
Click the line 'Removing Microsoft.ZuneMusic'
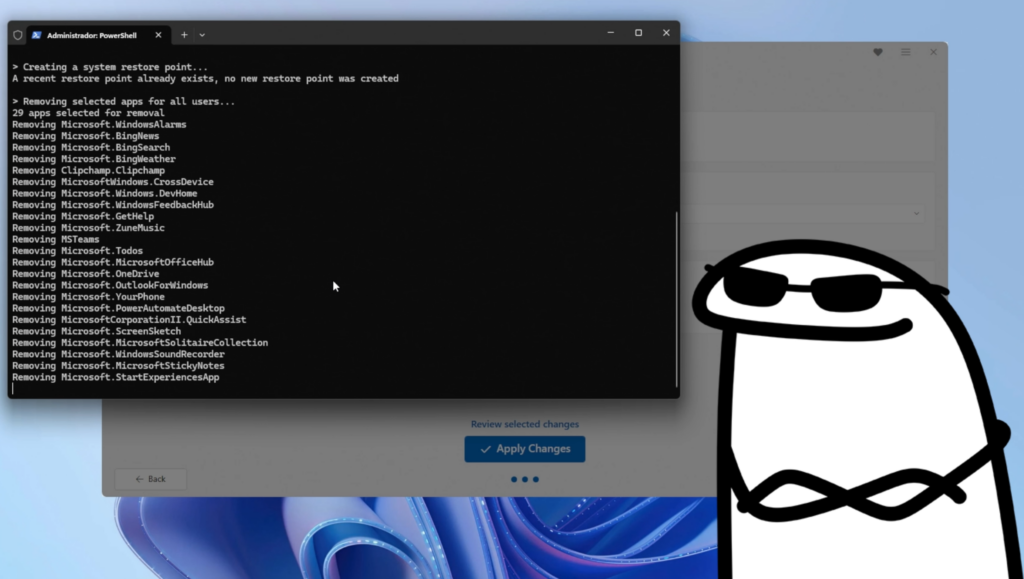pyautogui.click(x=88, y=228)
